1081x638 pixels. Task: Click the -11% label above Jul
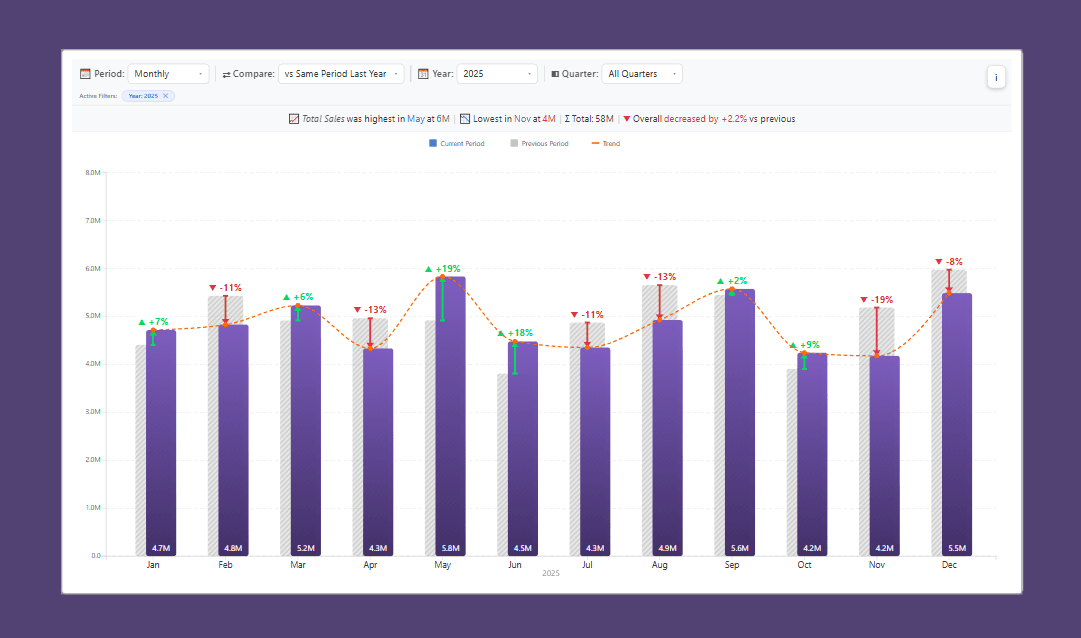[592, 315]
